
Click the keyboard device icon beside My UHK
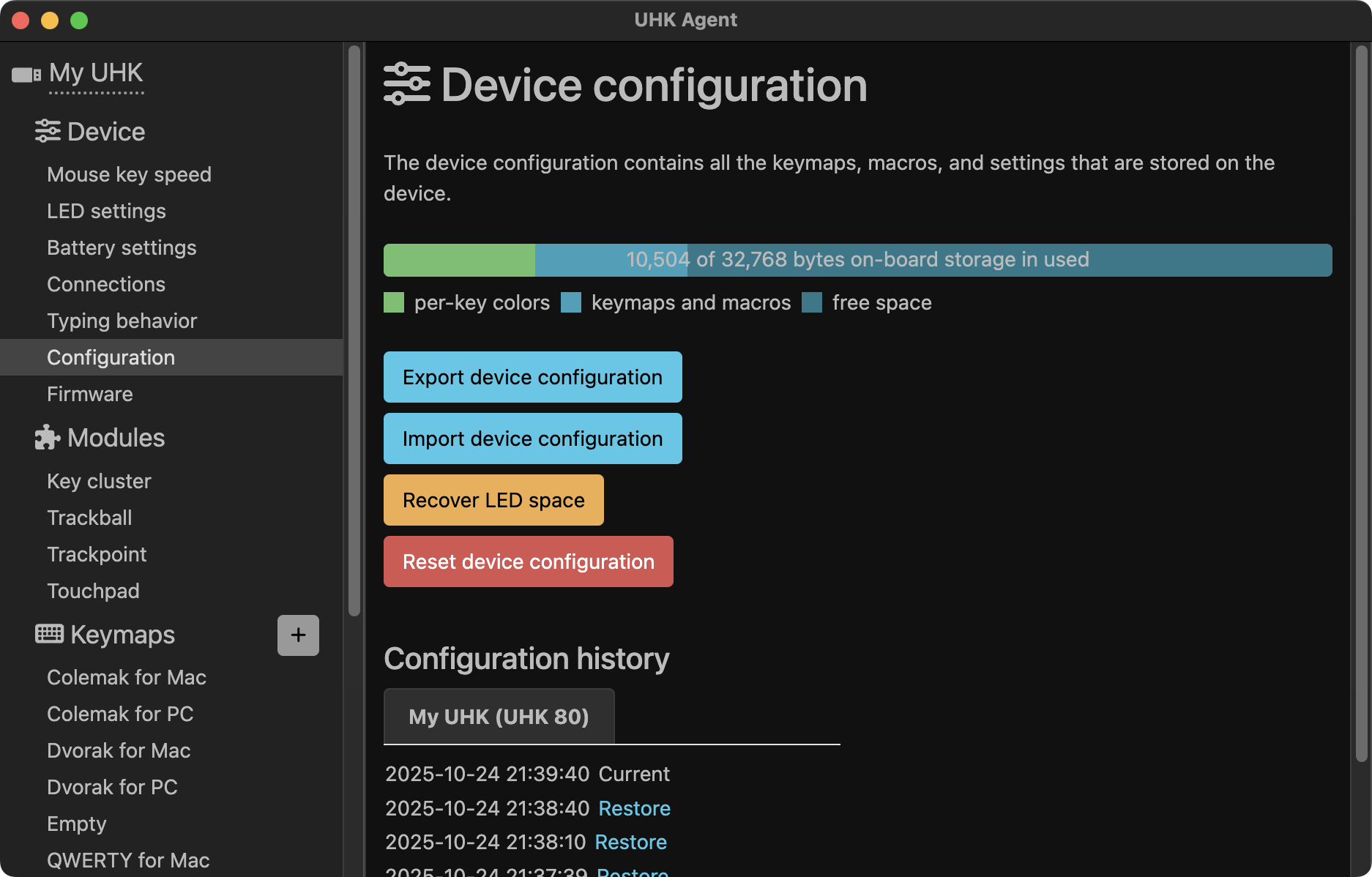(26, 75)
